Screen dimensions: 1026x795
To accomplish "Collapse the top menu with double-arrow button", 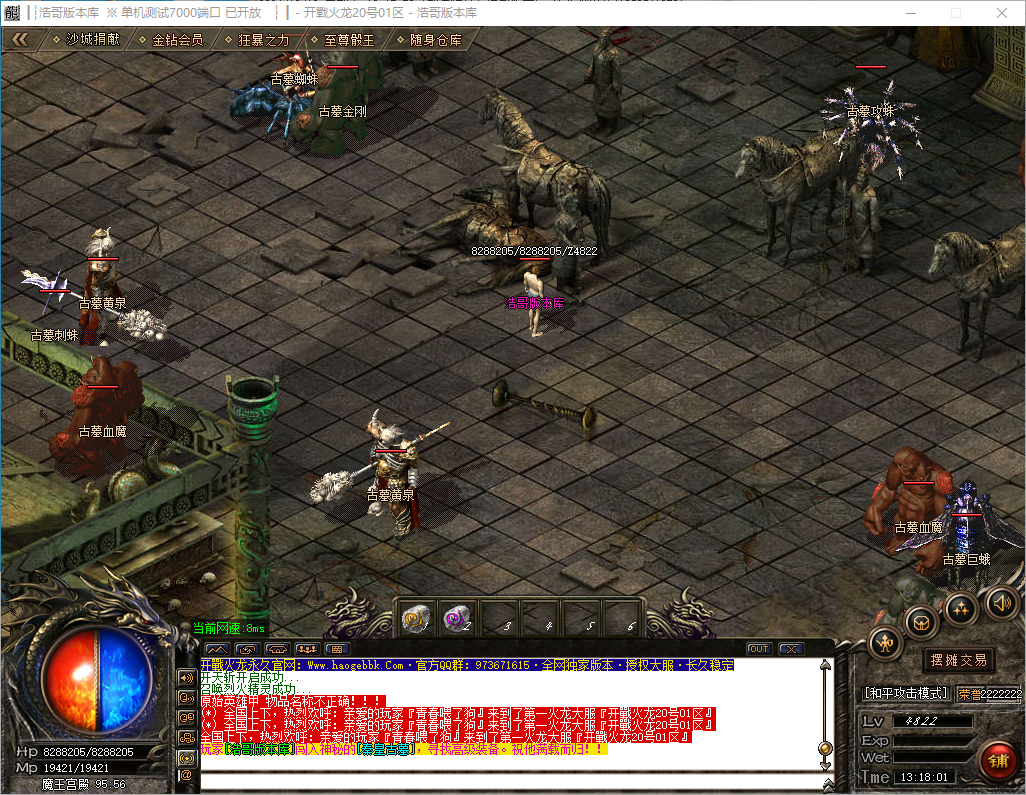I will [x=20, y=39].
